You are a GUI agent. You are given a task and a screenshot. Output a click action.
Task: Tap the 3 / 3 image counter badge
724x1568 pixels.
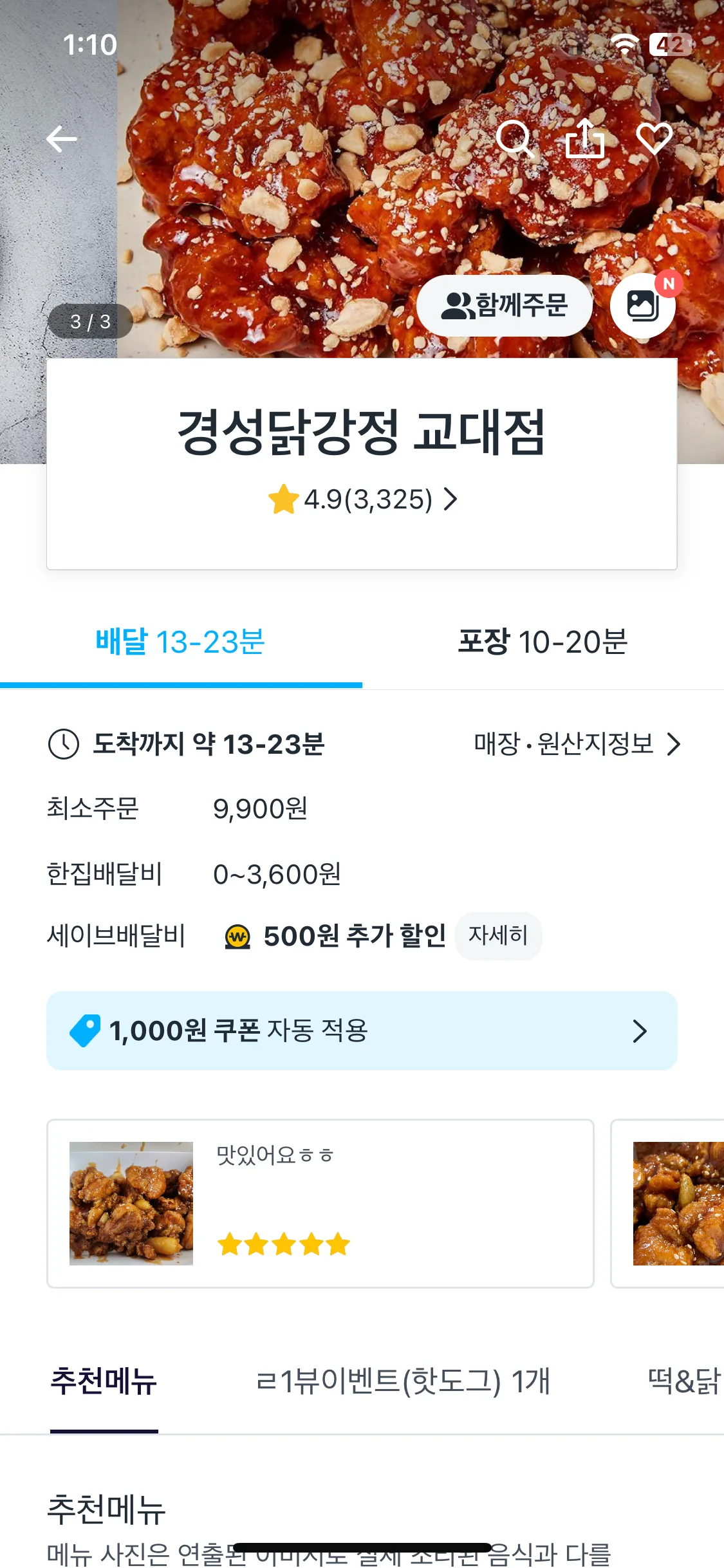pos(90,321)
